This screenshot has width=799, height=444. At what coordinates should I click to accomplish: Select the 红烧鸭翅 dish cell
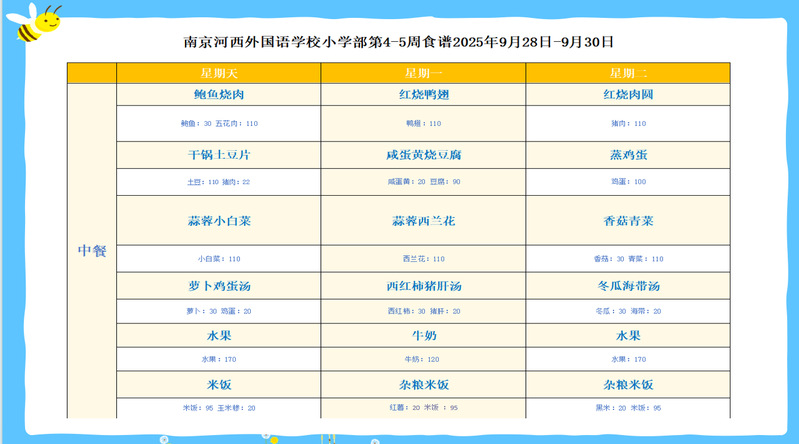point(423,95)
